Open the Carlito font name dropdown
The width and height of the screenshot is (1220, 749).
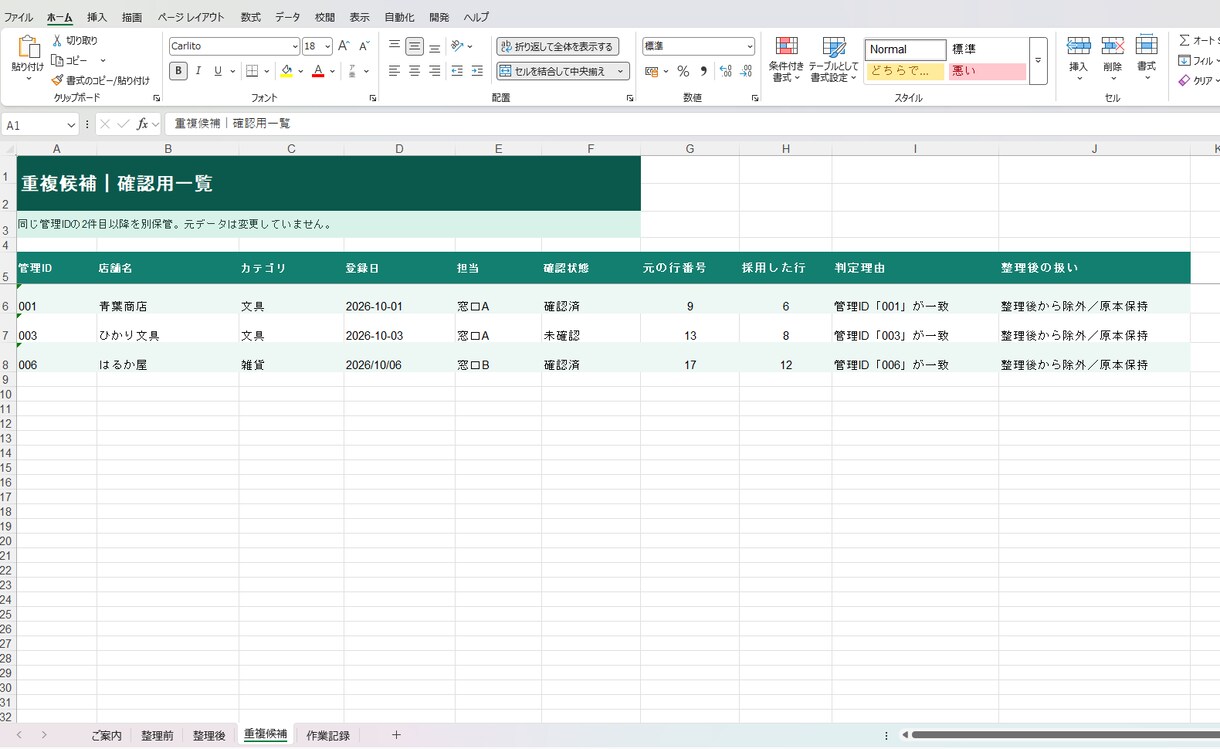(294, 46)
